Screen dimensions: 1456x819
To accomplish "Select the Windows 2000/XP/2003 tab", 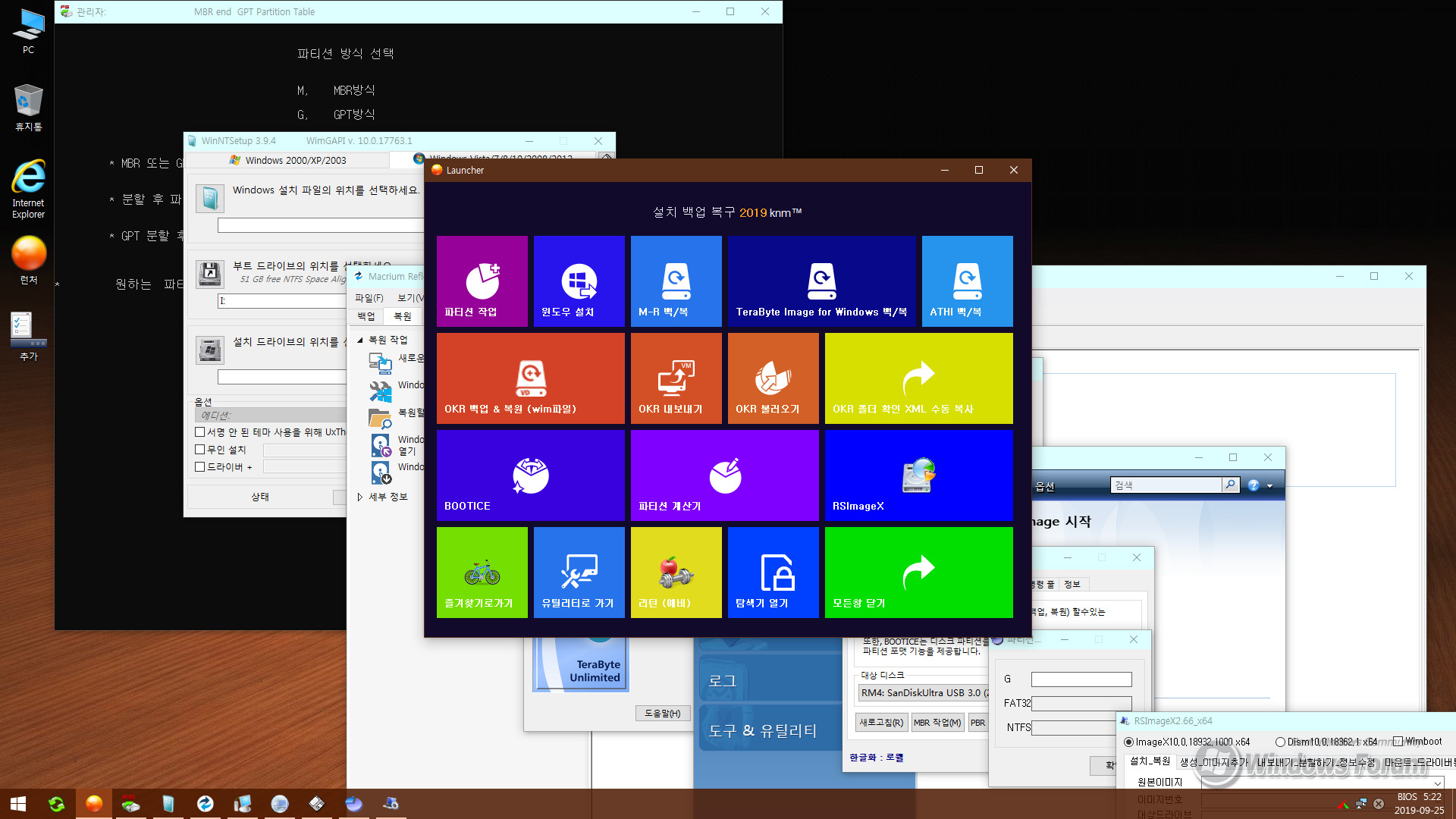I will (287, 160).
